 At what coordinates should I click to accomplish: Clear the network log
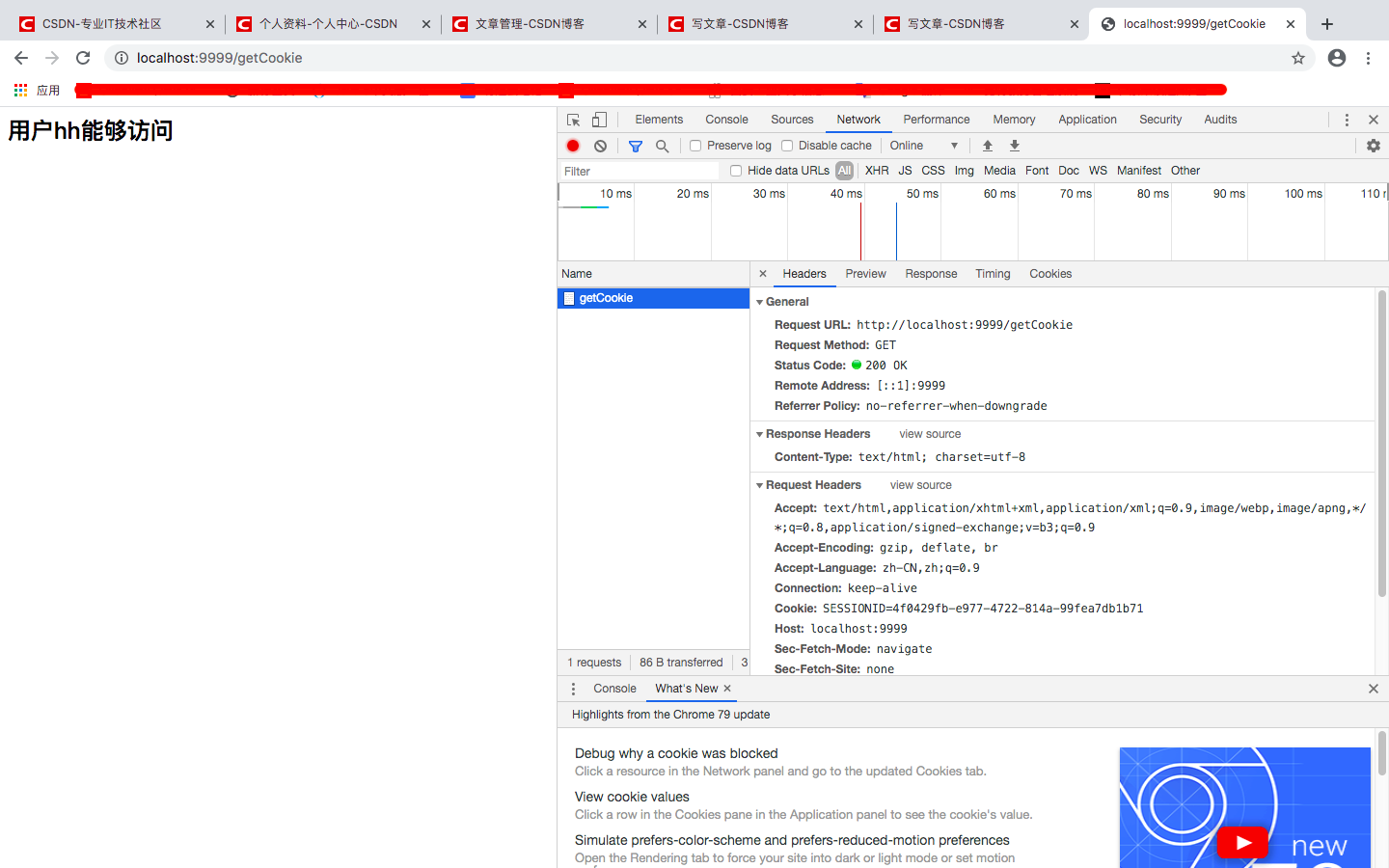point(600,146)
